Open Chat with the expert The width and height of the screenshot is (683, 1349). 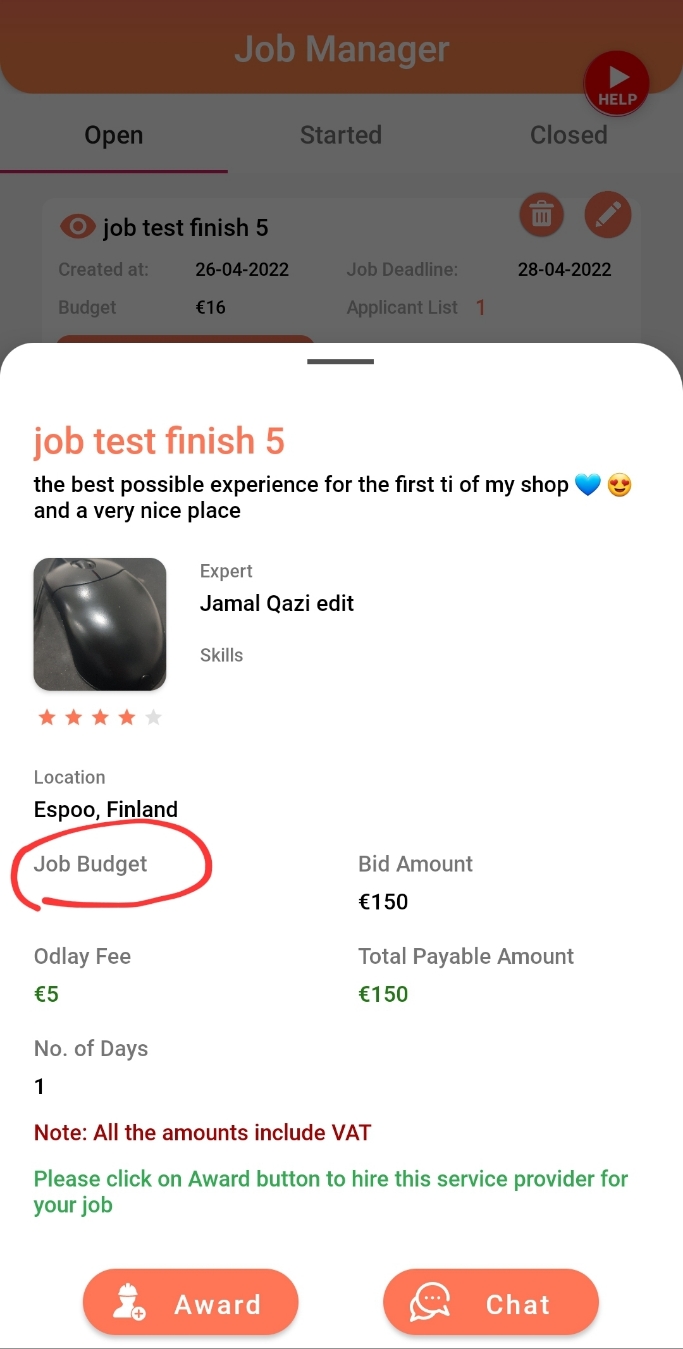(490, 1303)
